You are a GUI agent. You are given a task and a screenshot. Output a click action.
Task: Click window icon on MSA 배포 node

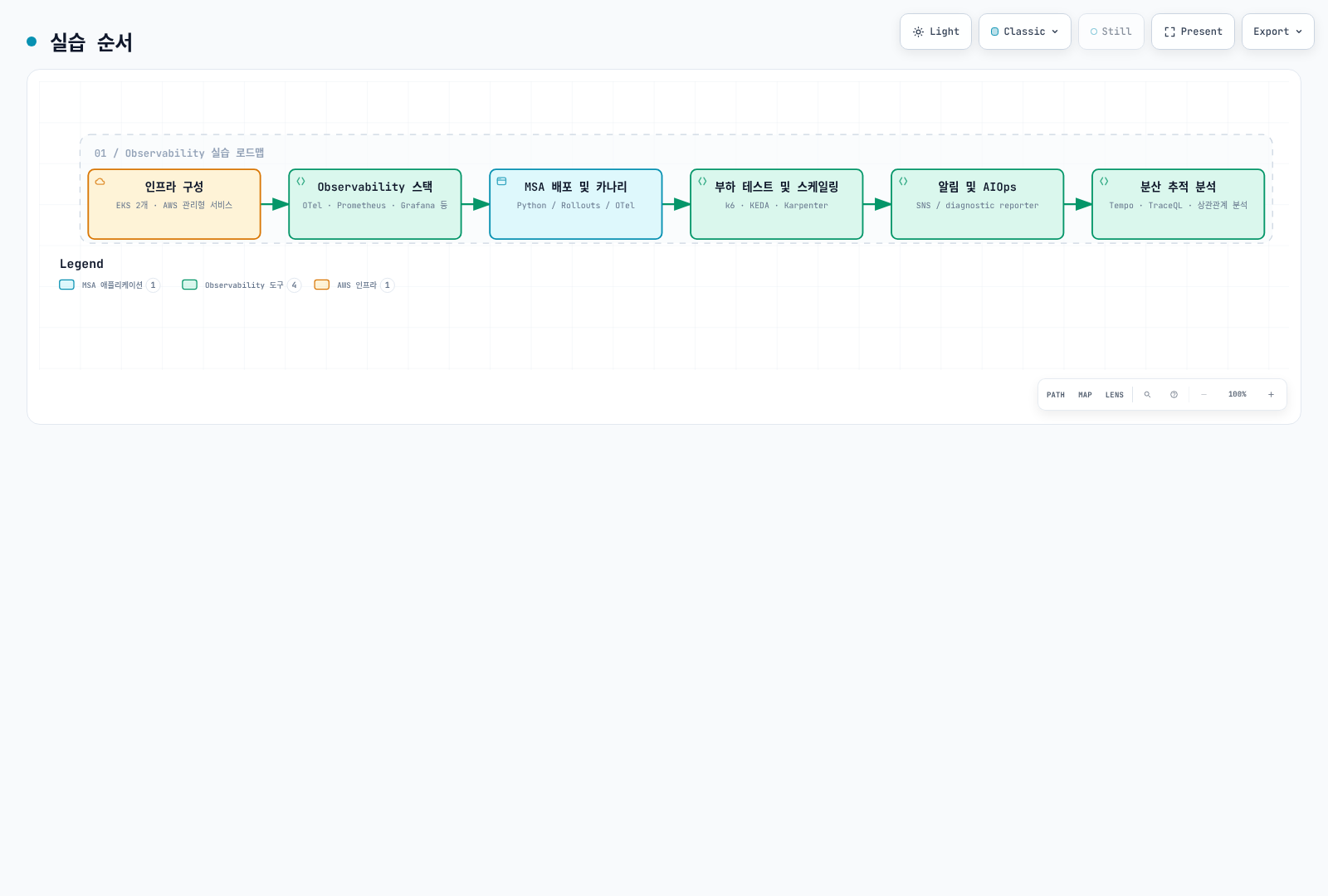pos(501,181)
